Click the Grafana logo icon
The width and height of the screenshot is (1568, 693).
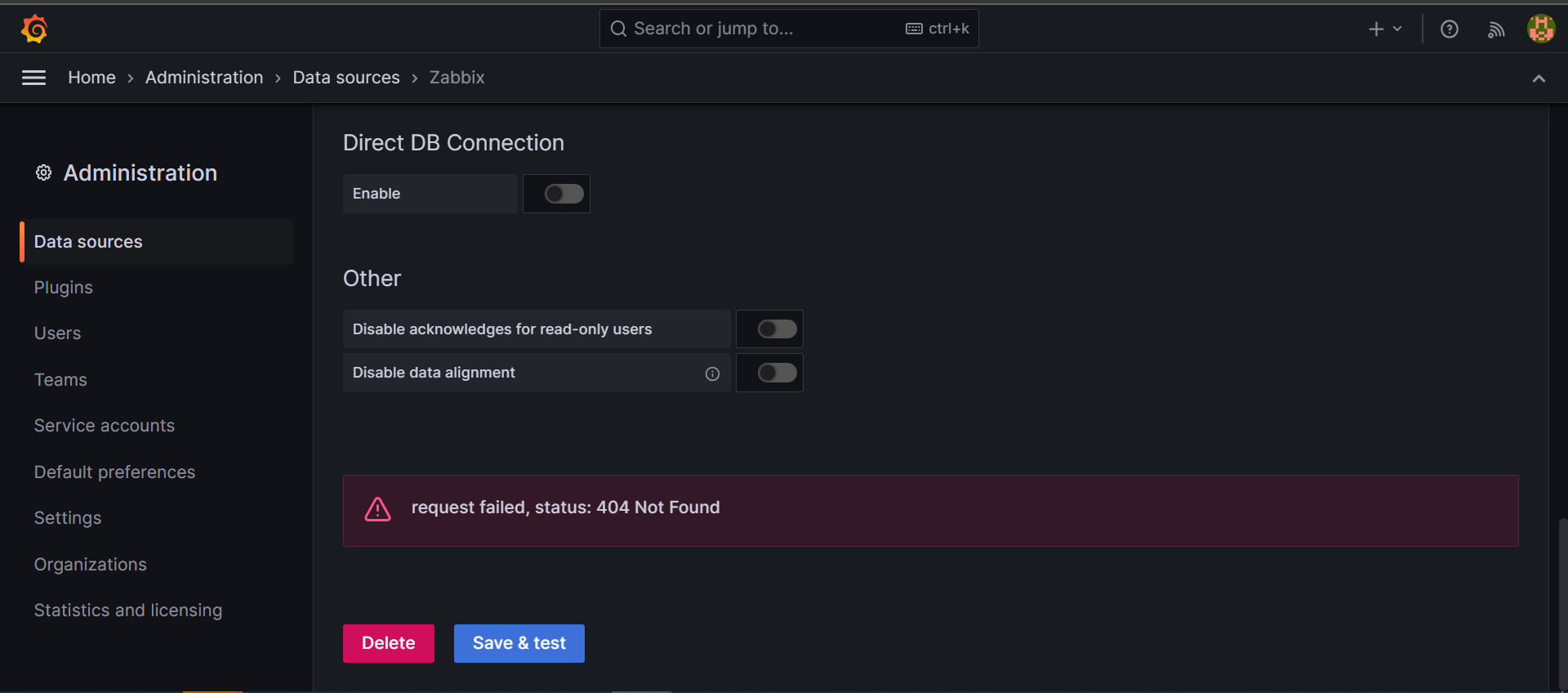(x=34, y=29)
